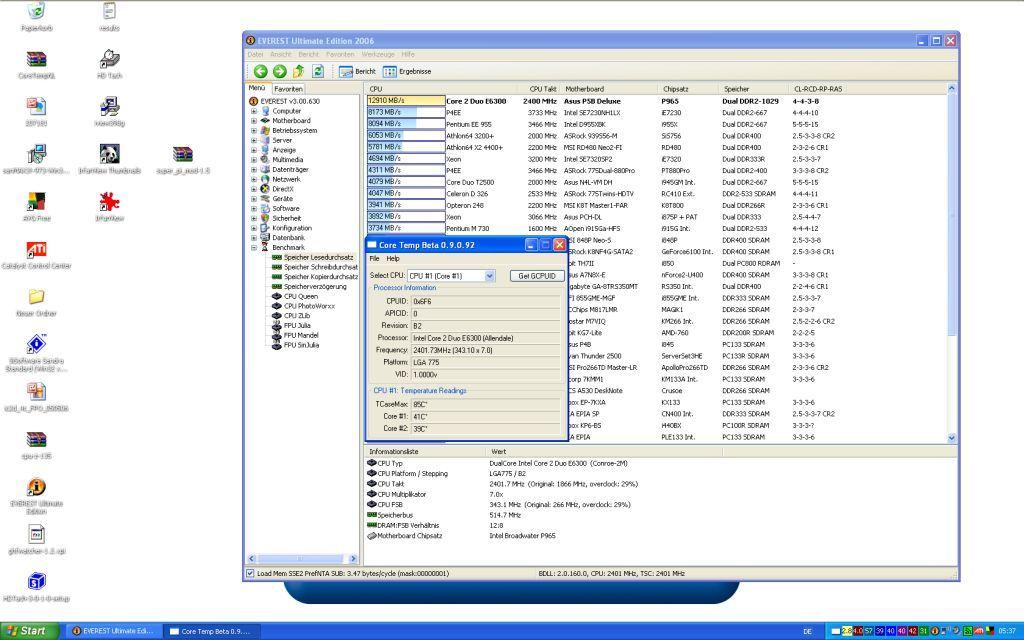Click the 8173 MB/s result bar

(406, 113)
